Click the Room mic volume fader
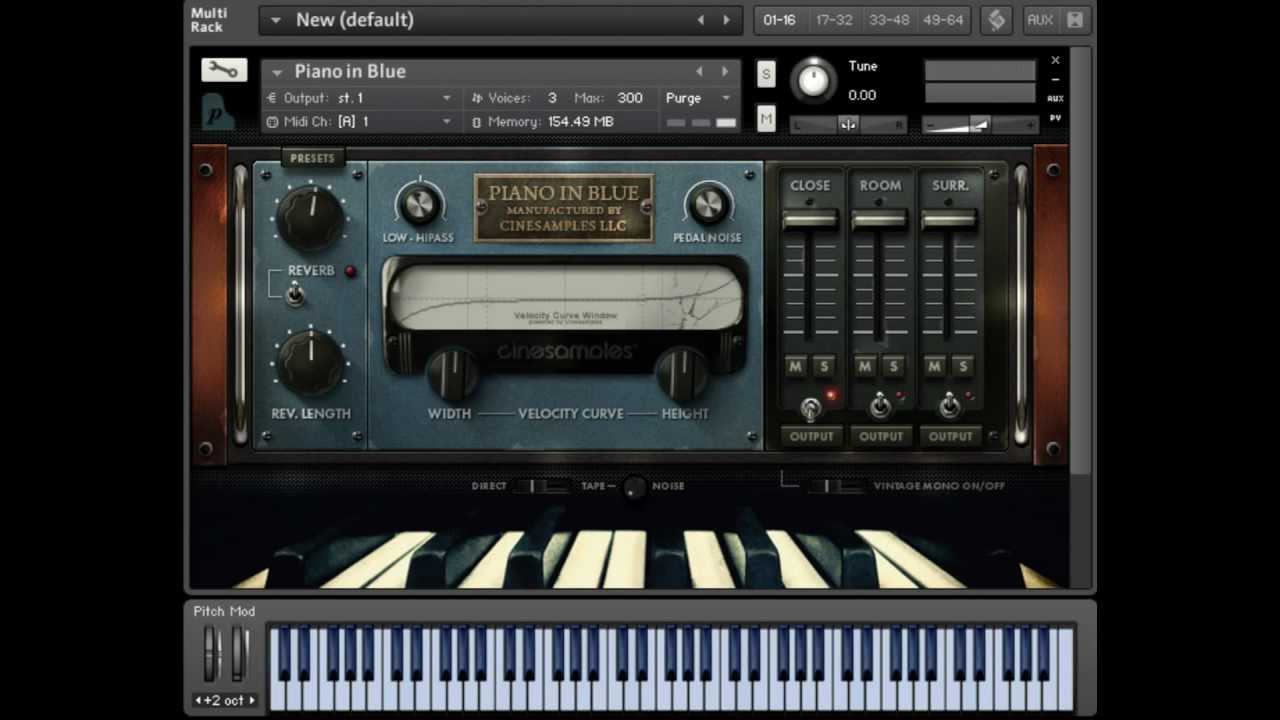 (x=880, y=219)
